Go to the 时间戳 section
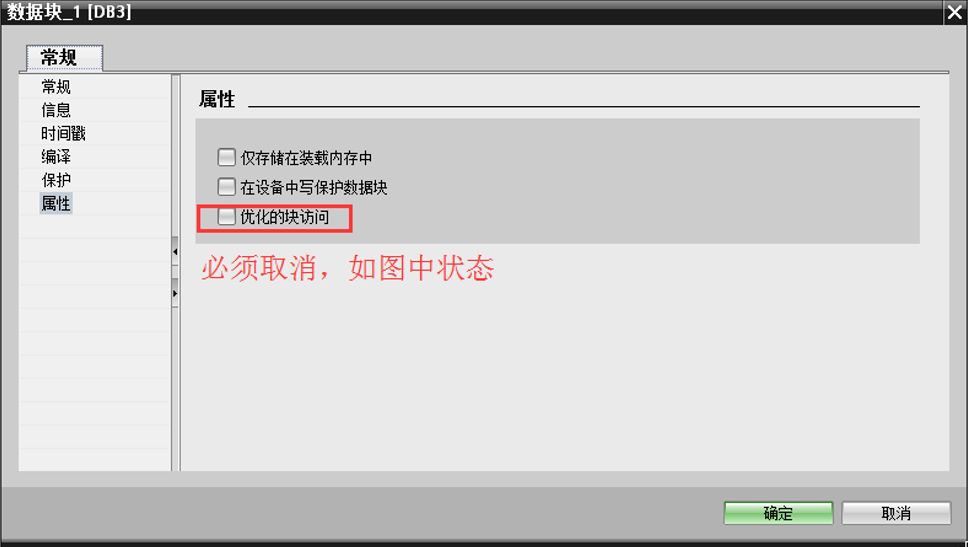 (64, 133)
